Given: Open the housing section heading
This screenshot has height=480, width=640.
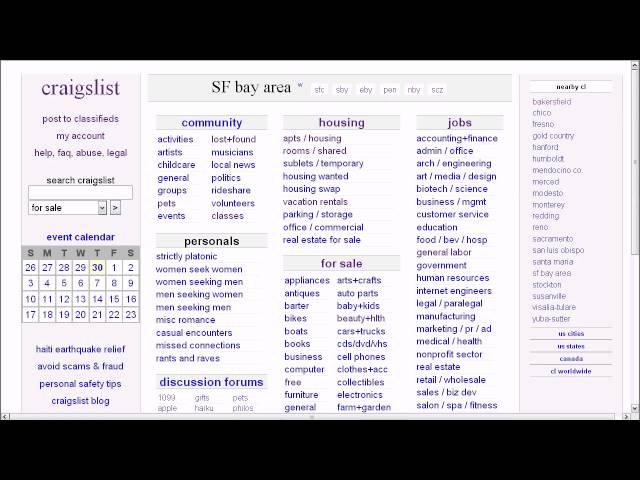Looking at the screenshot, I should 342,122.
